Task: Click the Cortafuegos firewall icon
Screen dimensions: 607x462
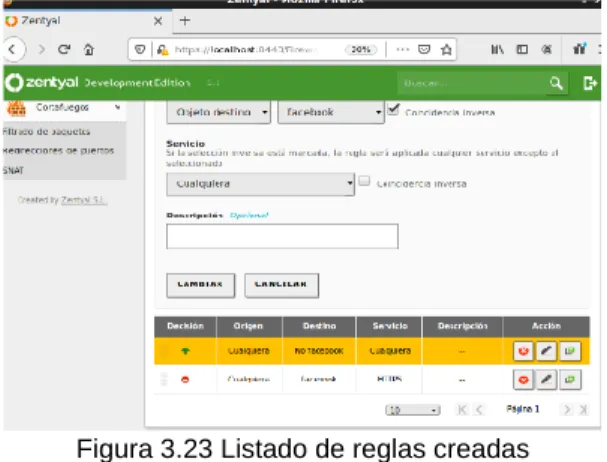Action: coord(16,108)
